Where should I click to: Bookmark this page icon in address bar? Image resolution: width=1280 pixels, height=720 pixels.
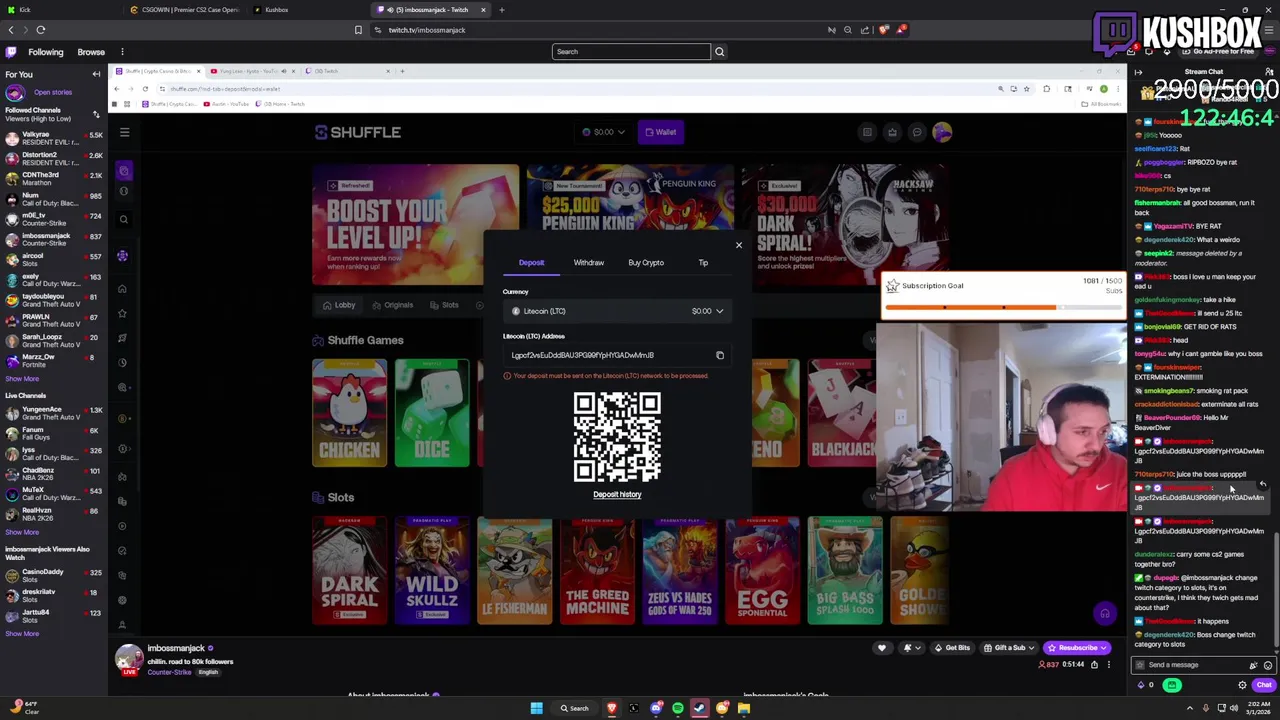coord(358,30)
